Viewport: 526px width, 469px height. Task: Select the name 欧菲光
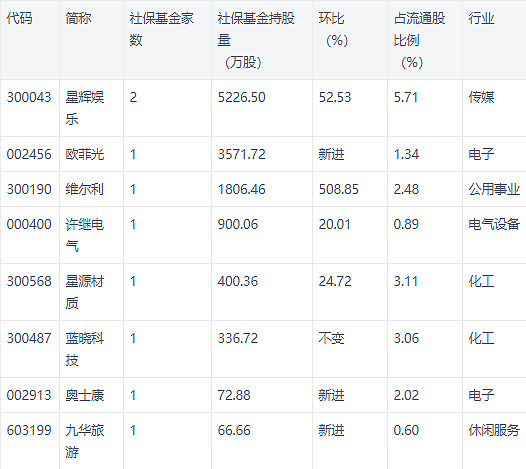(85, 154)
